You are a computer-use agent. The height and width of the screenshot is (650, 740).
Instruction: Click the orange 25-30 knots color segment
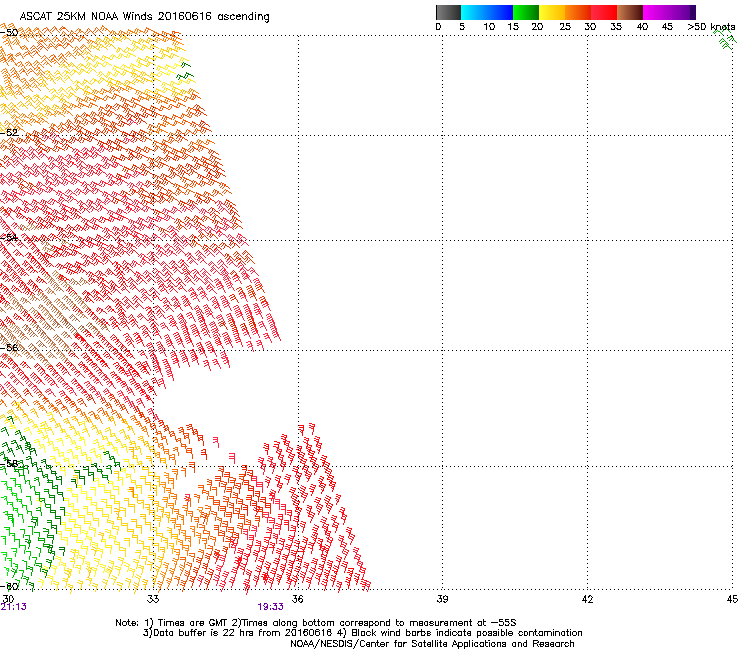[578, 12]
